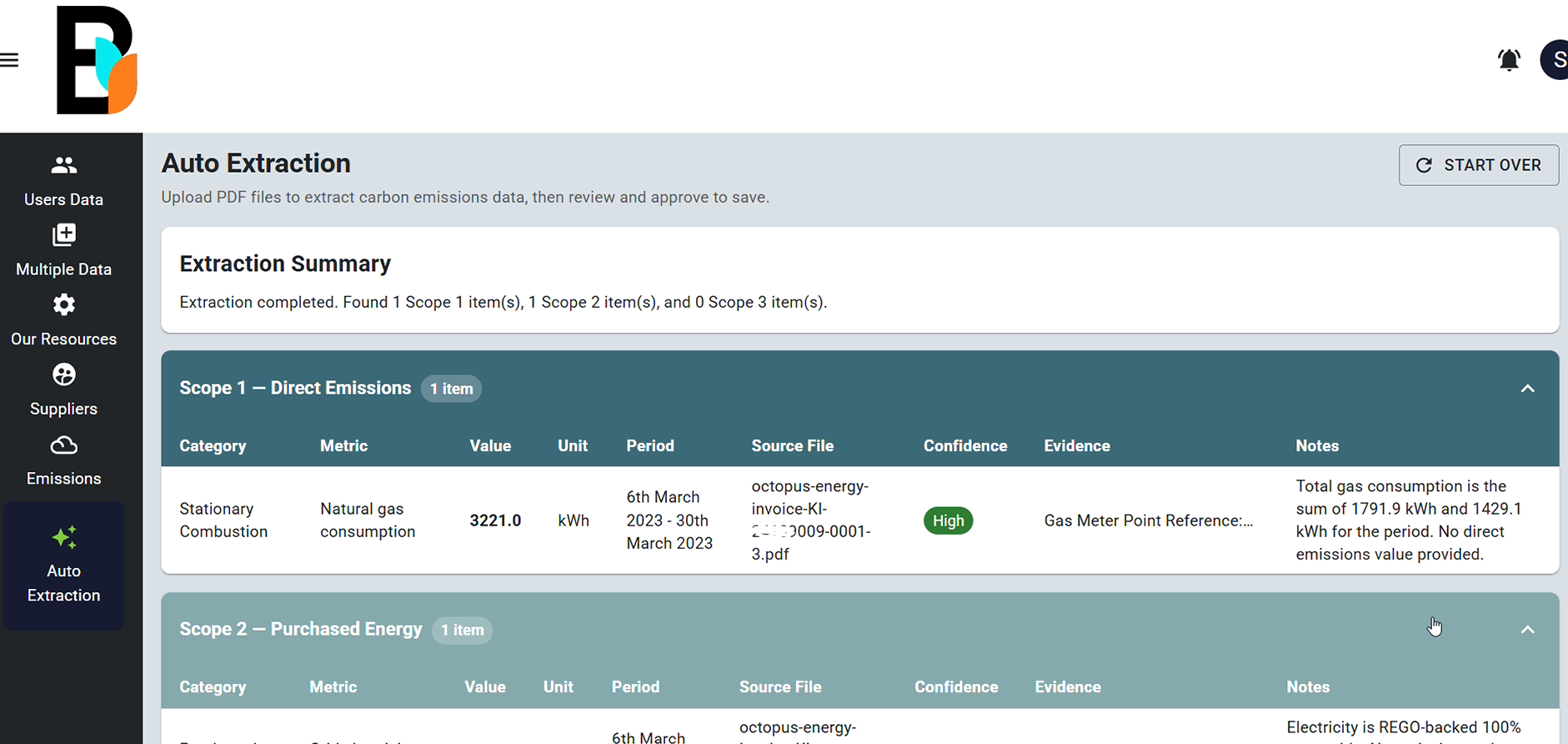Collapse the Scope 1 Direct Emissions section
The width and height of the screenshot is (1568, 744).
[1527, 389]
